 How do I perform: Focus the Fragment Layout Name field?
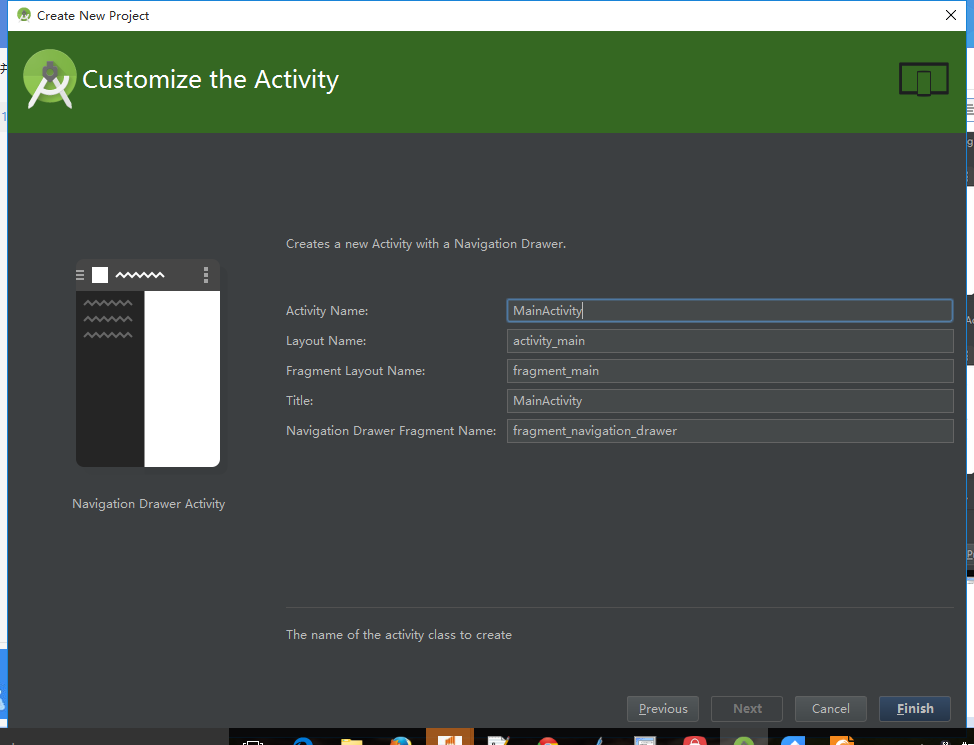click(x=730, y=371)
